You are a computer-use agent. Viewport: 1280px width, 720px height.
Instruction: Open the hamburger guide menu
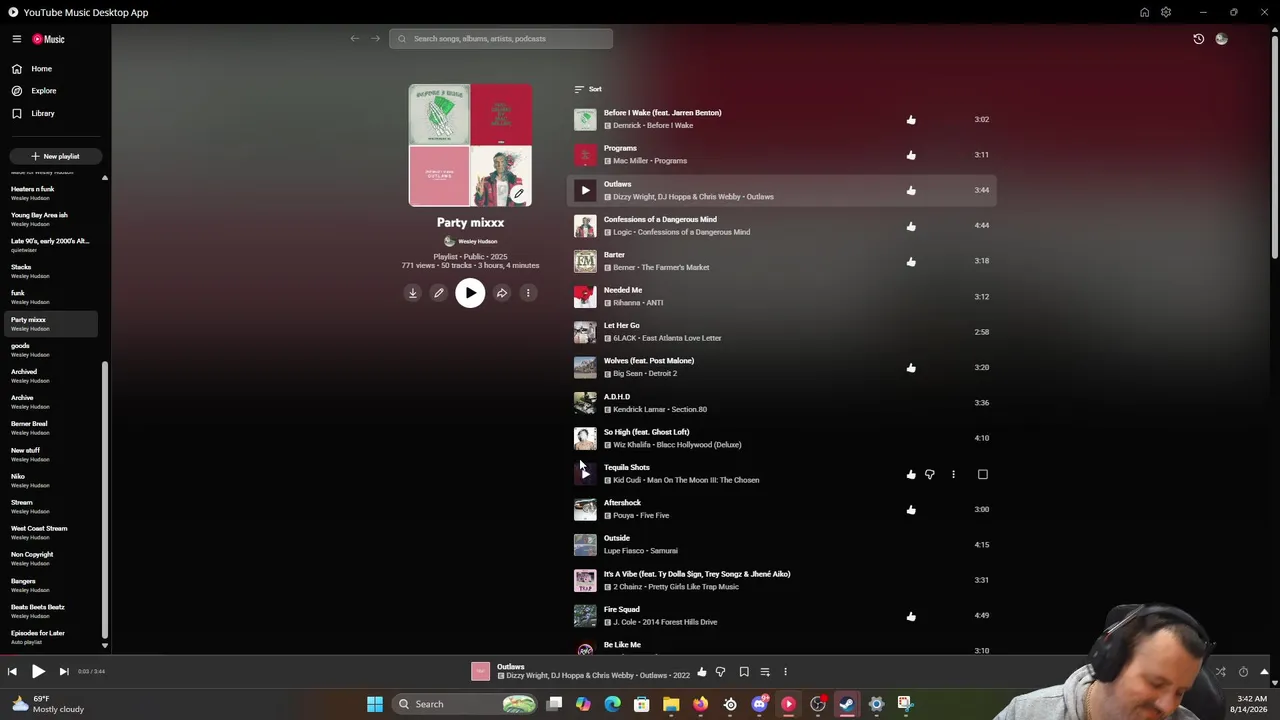click(x=17, y=39)
